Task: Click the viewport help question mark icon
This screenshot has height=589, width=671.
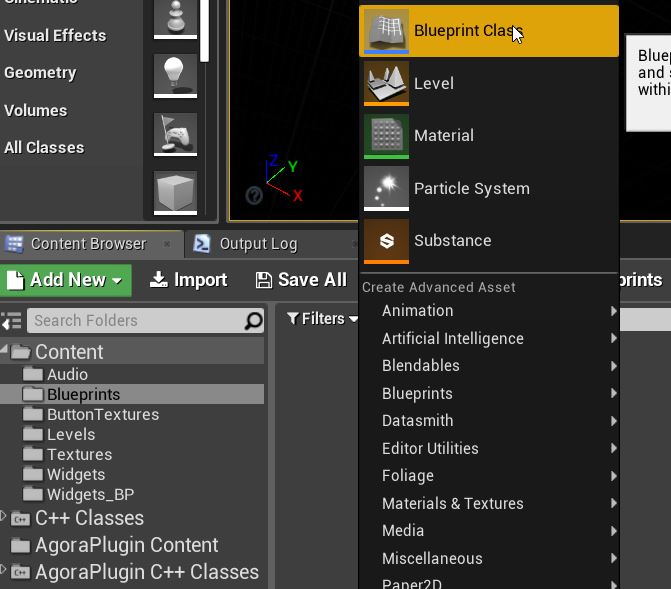Action: tap(254, 196)
